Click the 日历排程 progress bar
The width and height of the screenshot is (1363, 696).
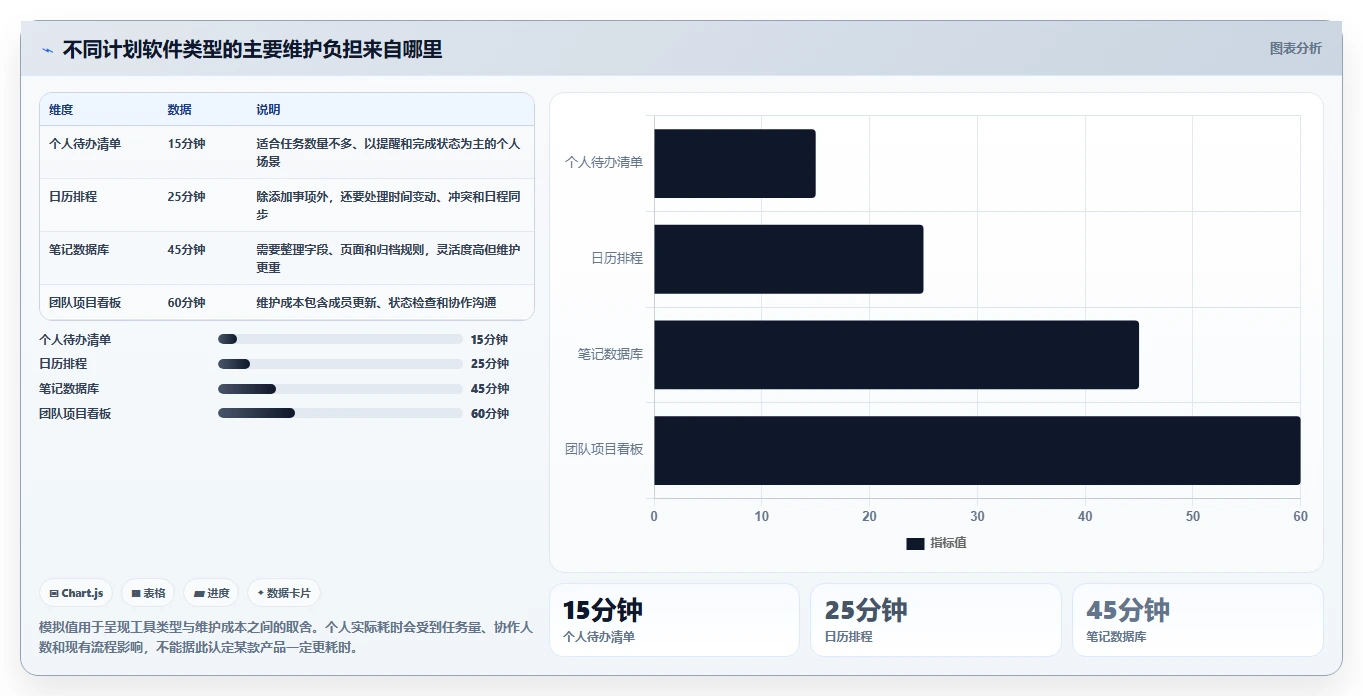340,364
